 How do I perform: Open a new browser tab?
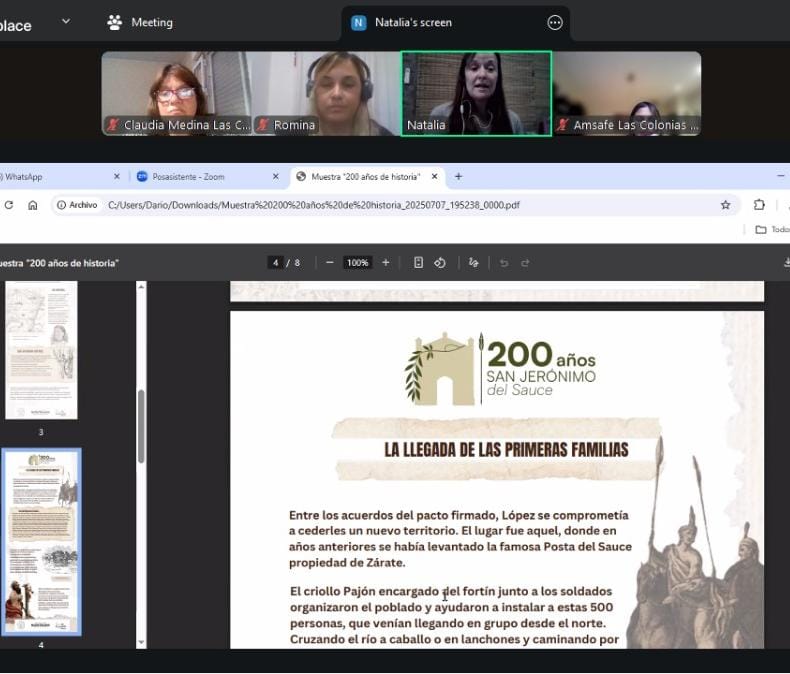pyautogui.click(x=458, y=177)
